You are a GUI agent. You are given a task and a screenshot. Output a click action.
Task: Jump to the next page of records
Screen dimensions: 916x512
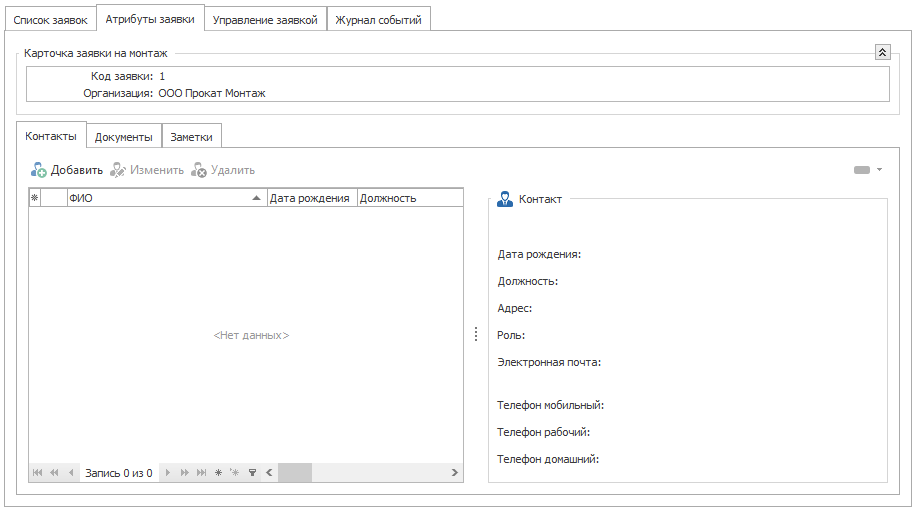point(185,472)
